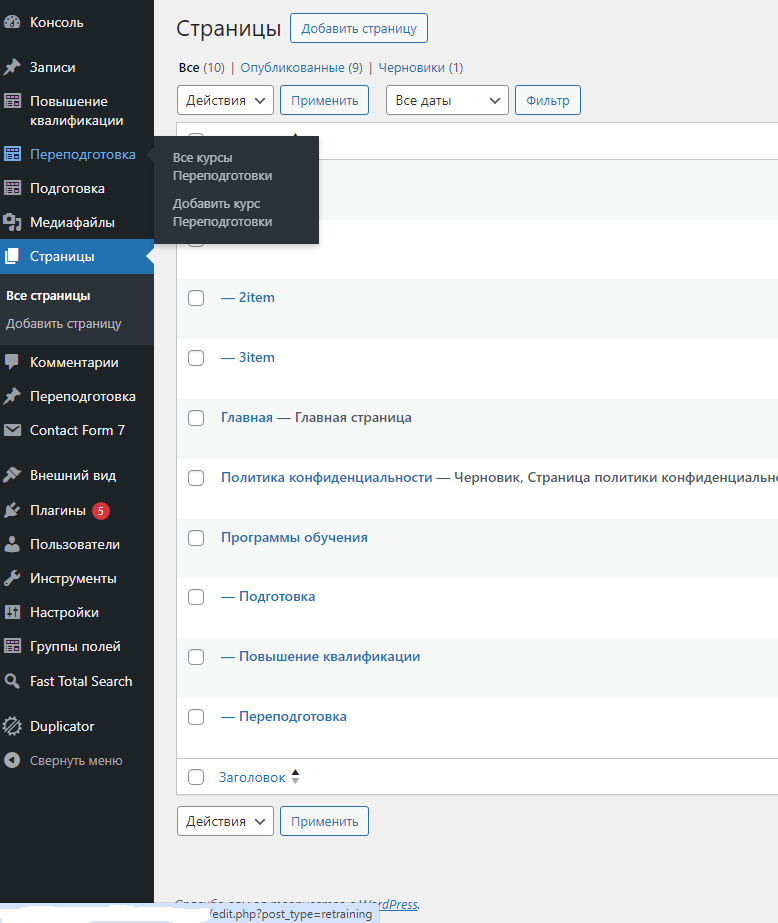Open the Все даты date filter dropdown
Viewport: 778px width, 923px height.
point(447,100)
